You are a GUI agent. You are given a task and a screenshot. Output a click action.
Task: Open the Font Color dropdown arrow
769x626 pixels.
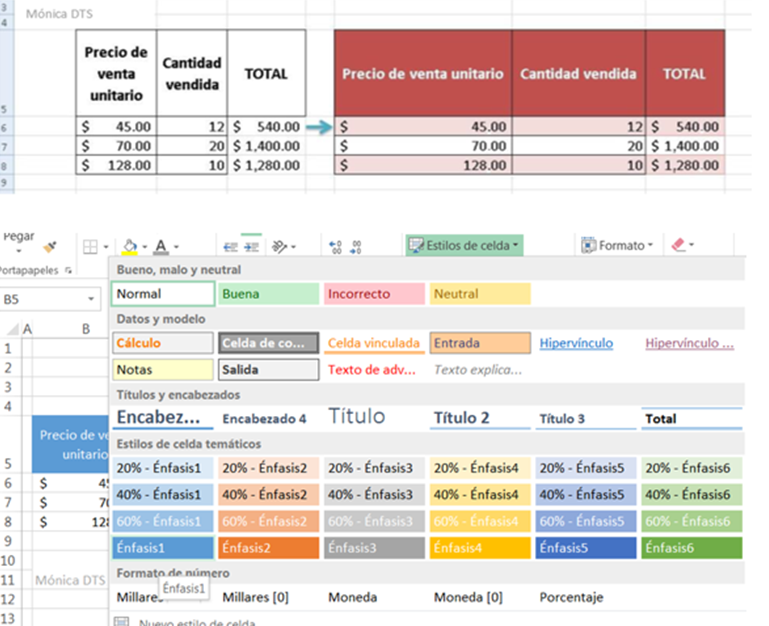(x=176, y=247)
